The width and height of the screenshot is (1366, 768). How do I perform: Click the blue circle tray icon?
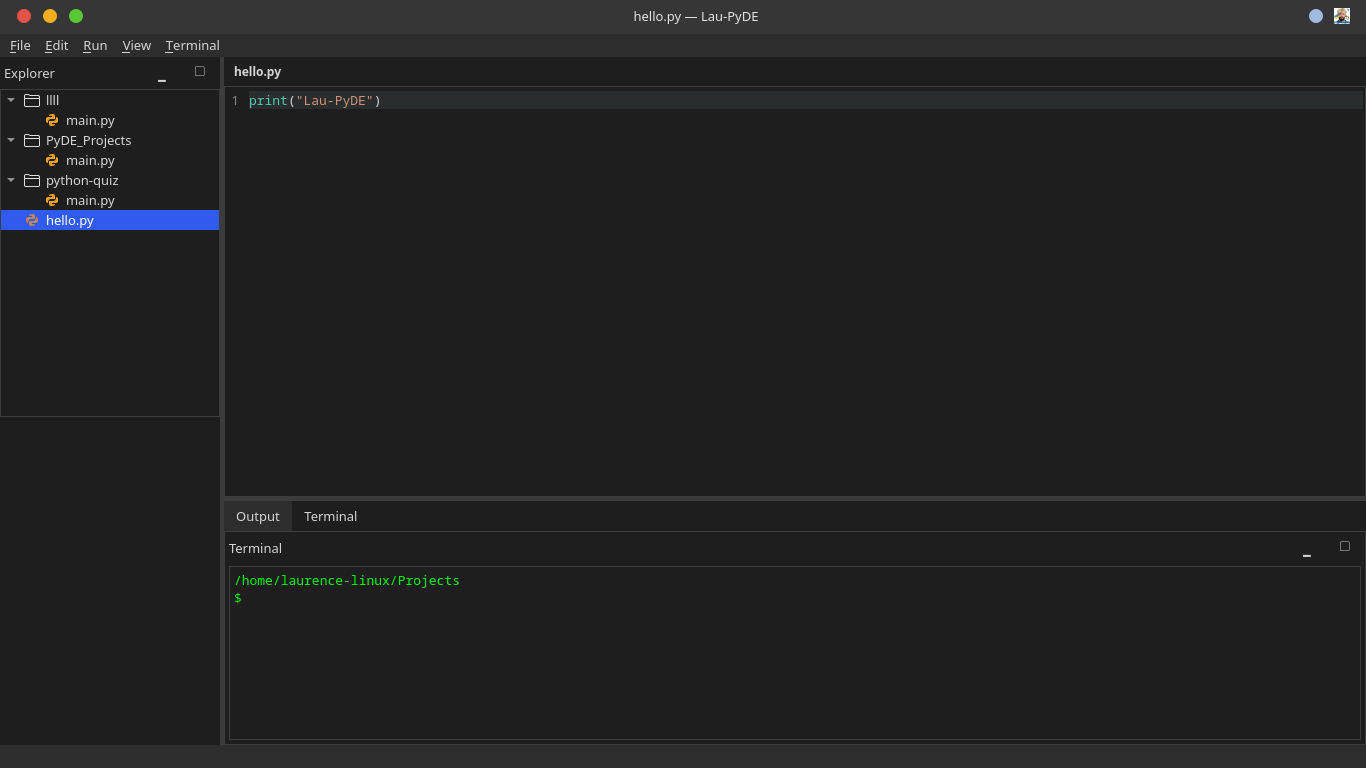pyautogui.click(x=1316, y=16)
